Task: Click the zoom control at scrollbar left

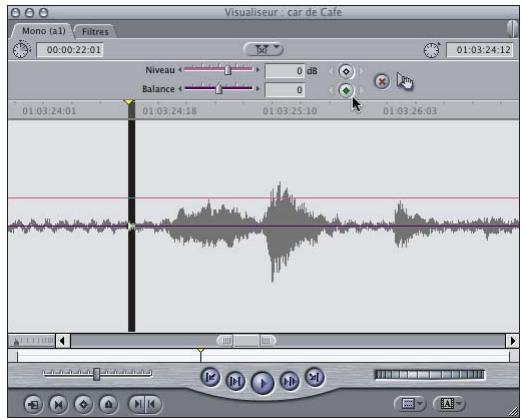Action: coord(32,341)
